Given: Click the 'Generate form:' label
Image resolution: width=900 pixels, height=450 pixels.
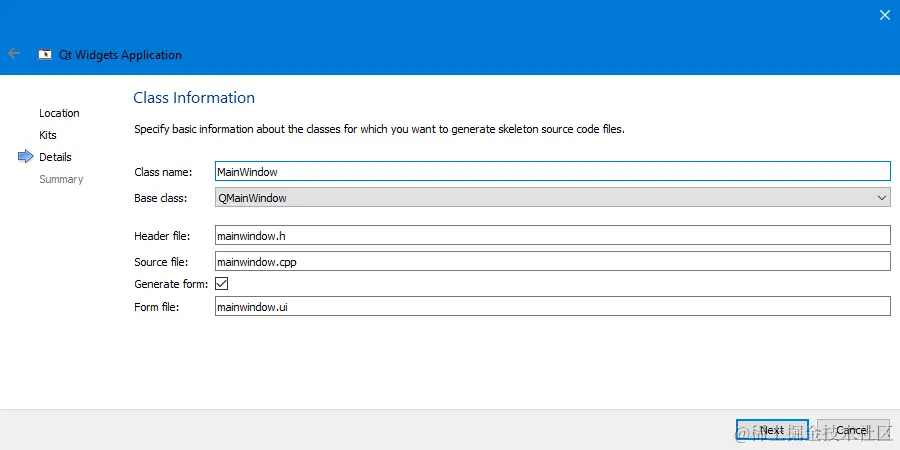Looking at the screenshot, I should pos(171,284).
